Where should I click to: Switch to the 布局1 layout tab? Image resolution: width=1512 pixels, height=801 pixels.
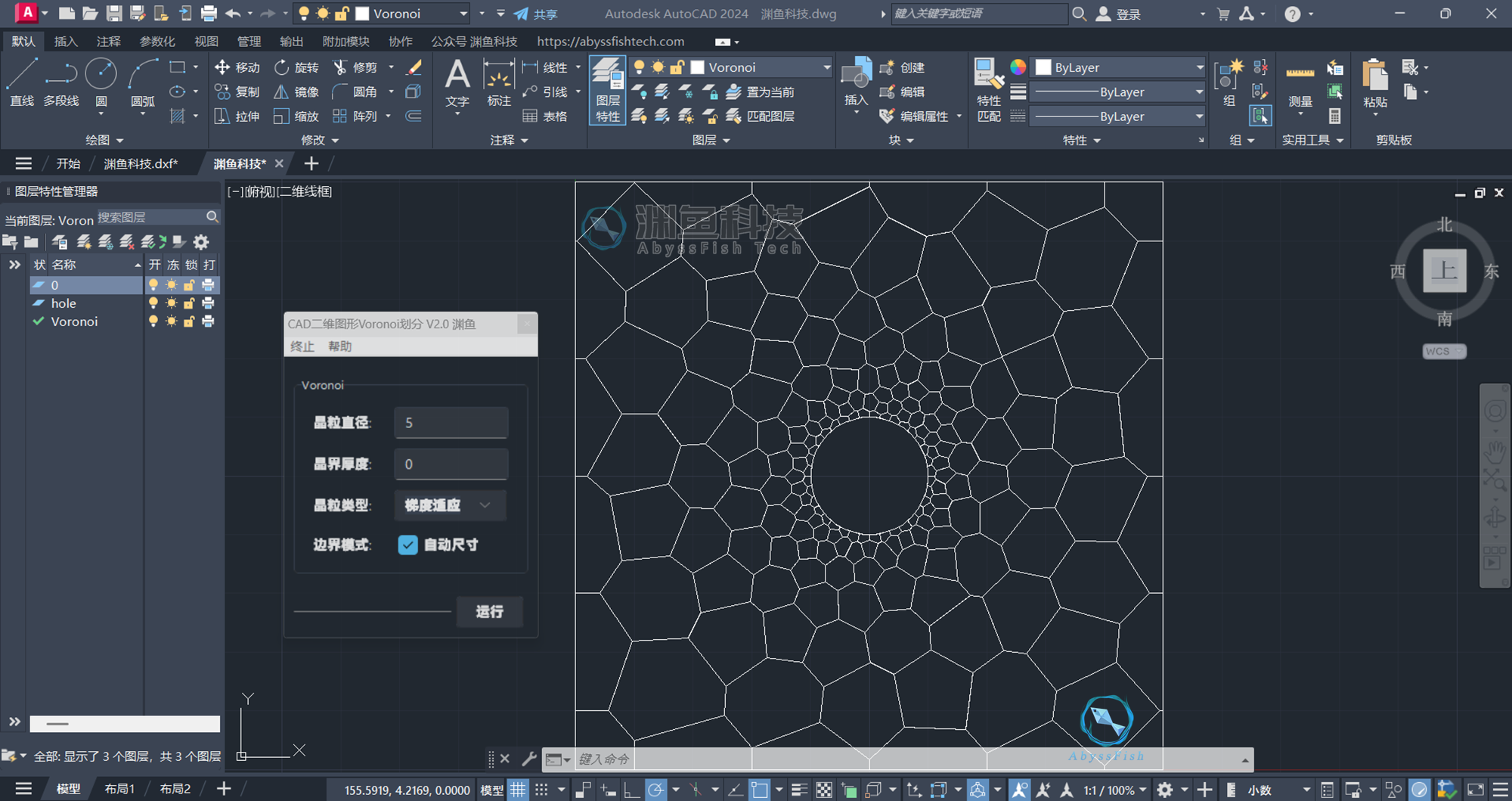tap(119, 789)
